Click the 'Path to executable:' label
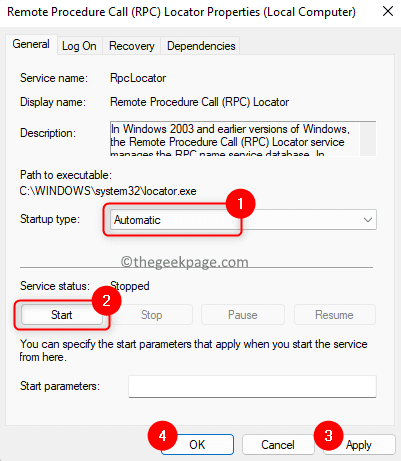This screenshot has width=401, height=461. point(66,175)
